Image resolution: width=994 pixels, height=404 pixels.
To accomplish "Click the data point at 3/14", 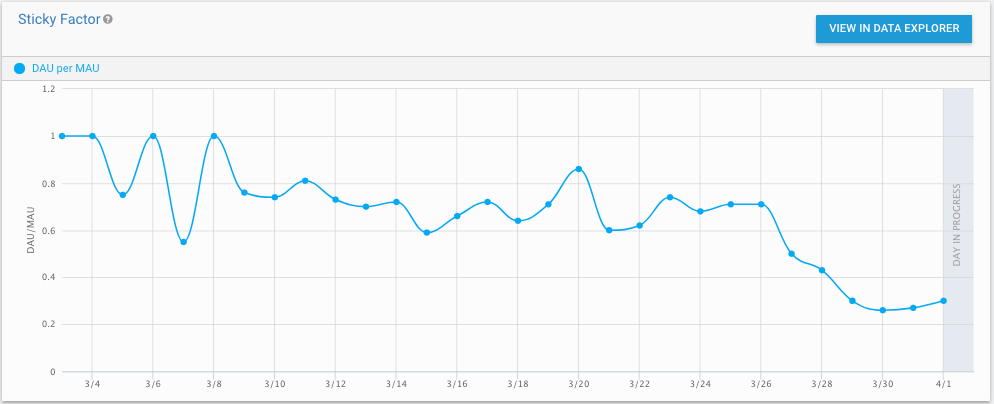I will tap(396, 202).
